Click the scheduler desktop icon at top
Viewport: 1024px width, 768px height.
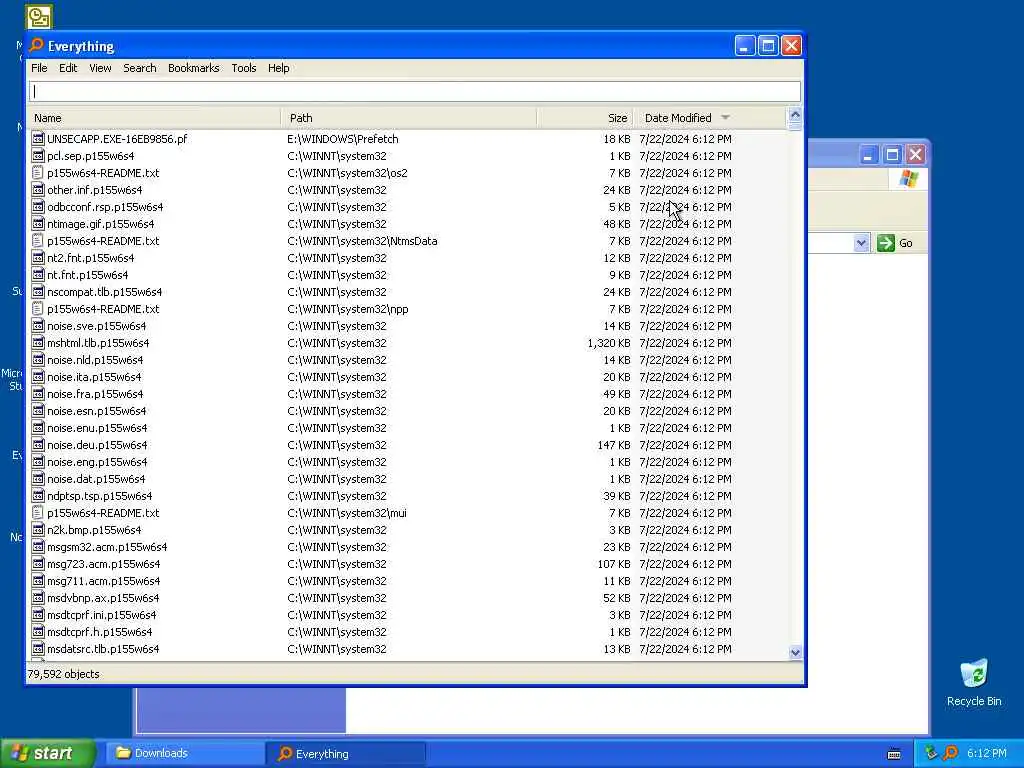39,17
